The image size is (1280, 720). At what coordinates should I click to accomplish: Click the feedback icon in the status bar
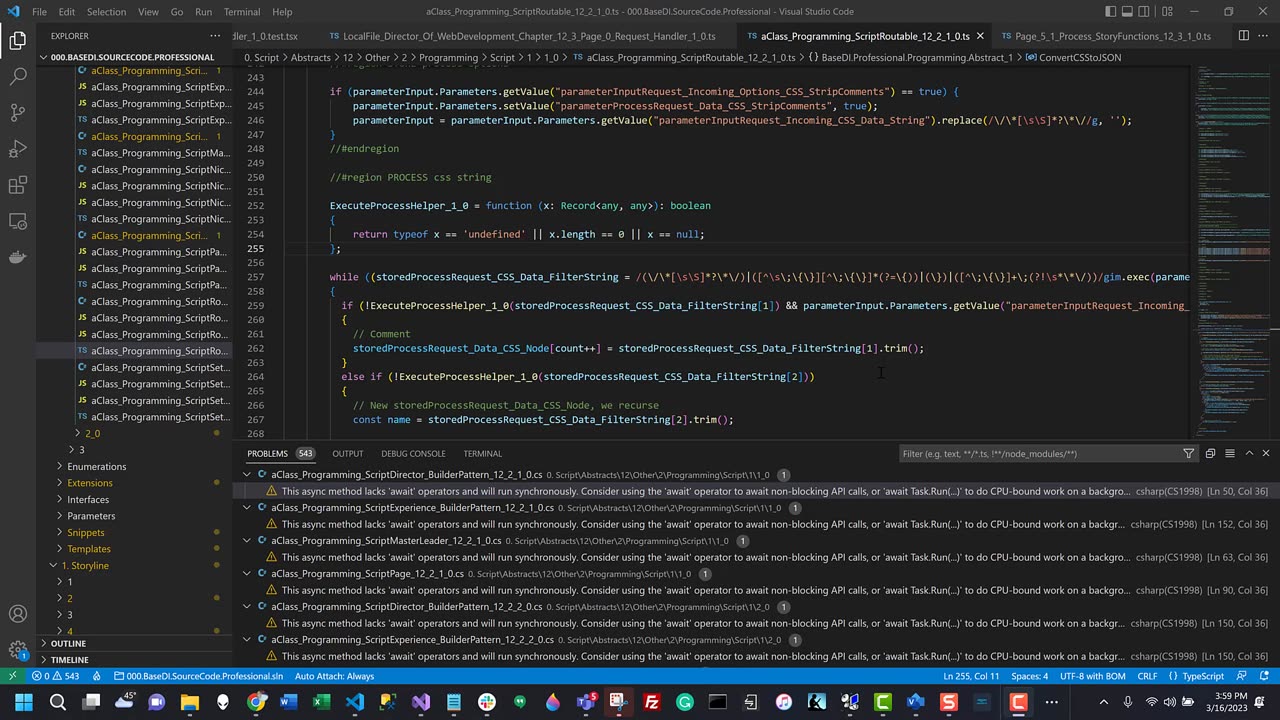click(1242, 676)
